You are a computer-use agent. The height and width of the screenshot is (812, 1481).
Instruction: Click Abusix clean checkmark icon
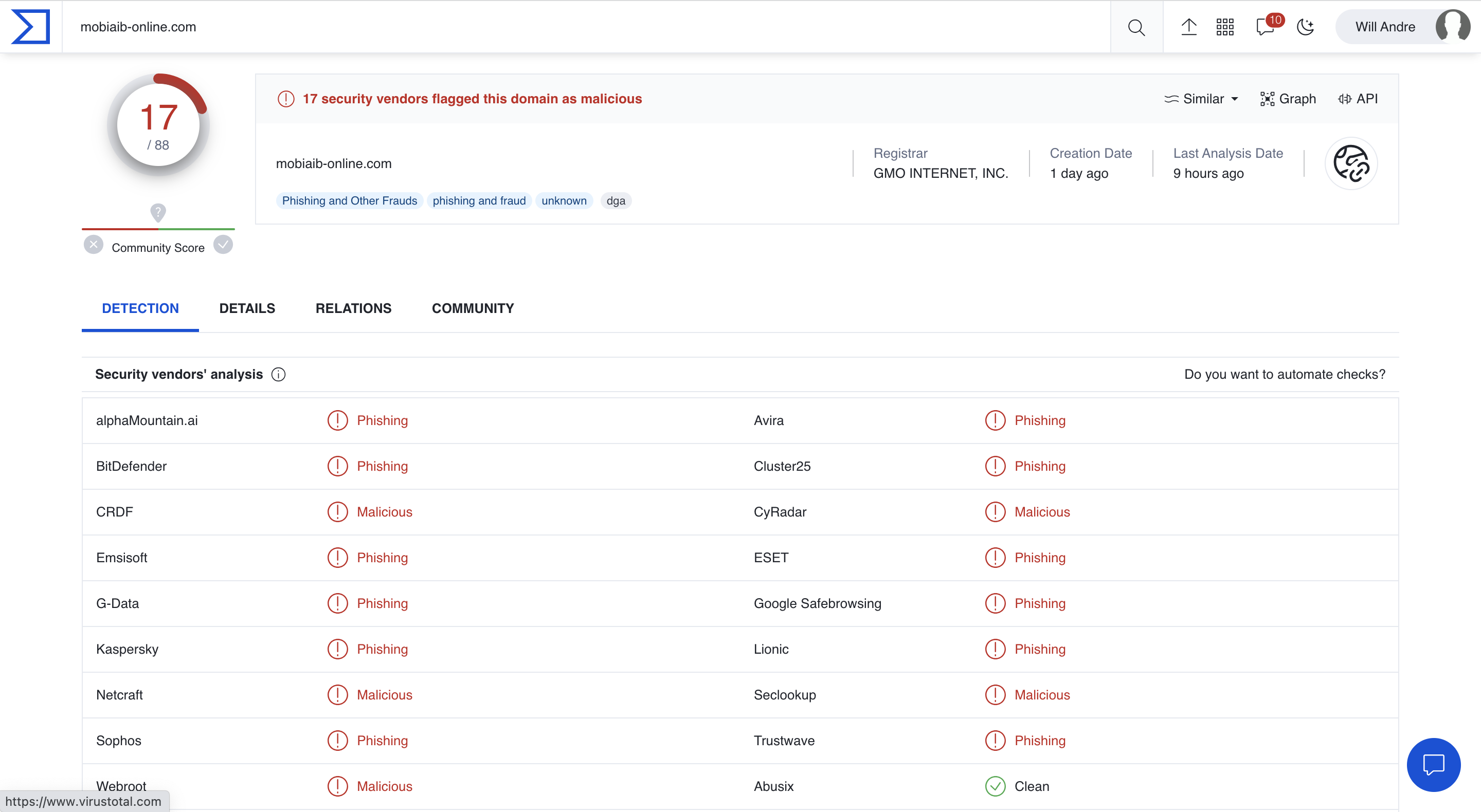tap(995, 786)
